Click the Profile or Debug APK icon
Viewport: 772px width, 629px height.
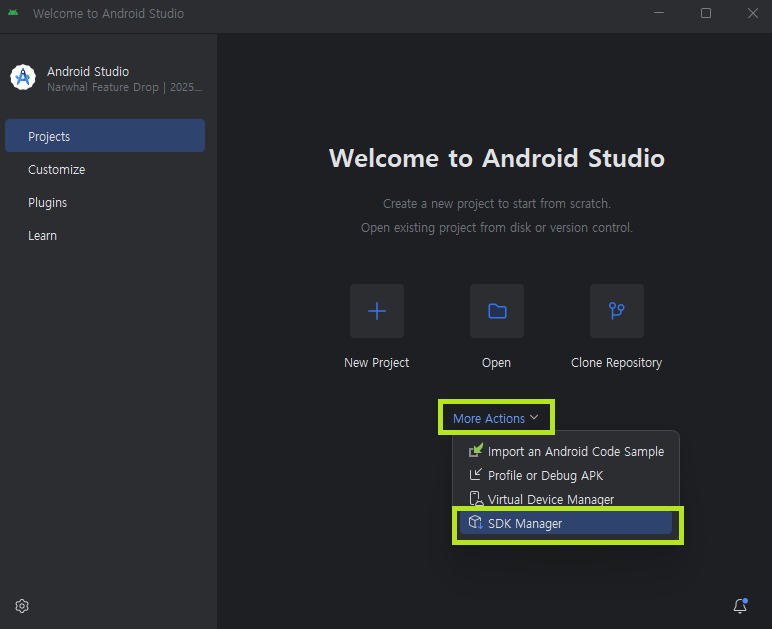point(476,474)
